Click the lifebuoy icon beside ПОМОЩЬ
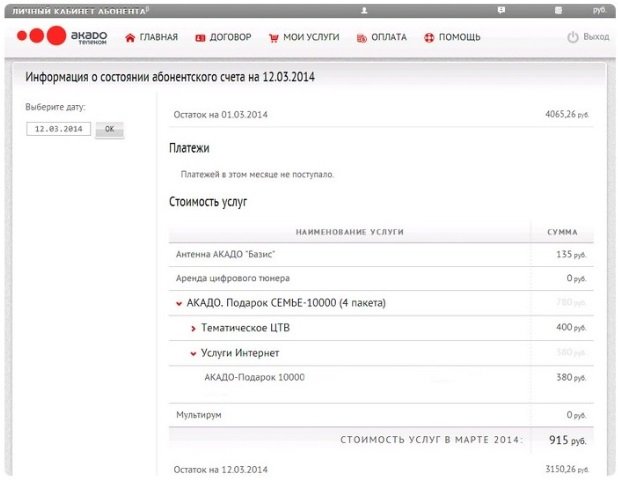Viewport: 618px width, 483px height. point(429,38)
